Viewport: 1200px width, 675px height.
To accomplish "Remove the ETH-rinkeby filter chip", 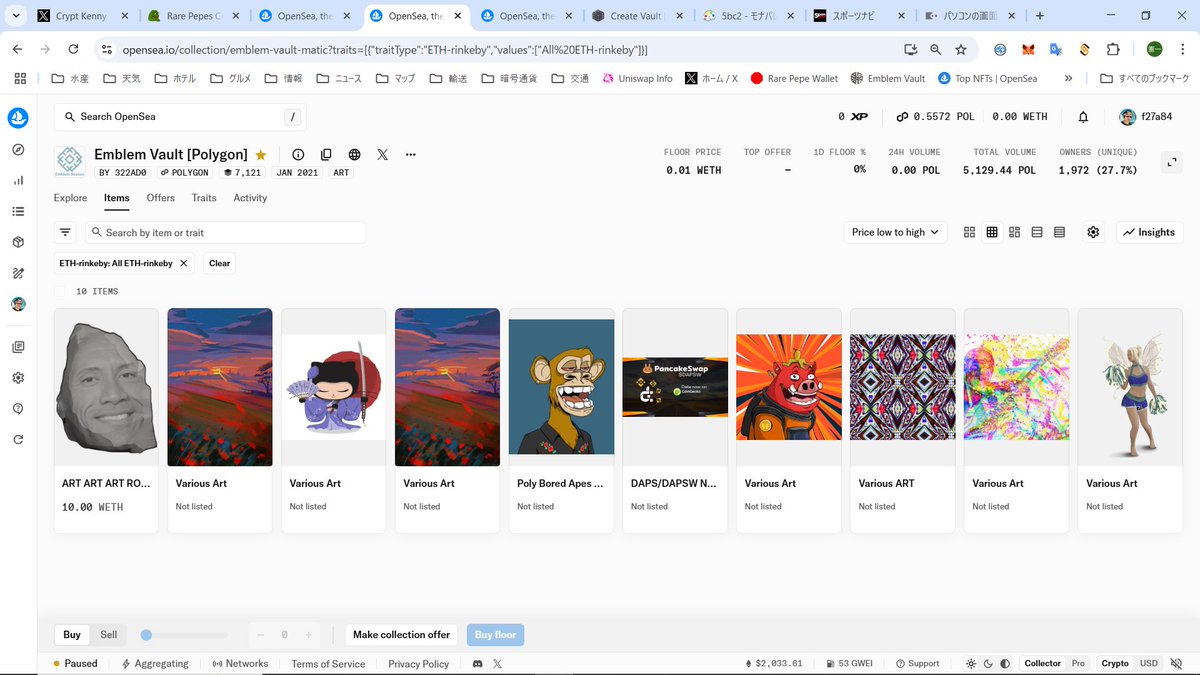I will (x=183, y=263).
